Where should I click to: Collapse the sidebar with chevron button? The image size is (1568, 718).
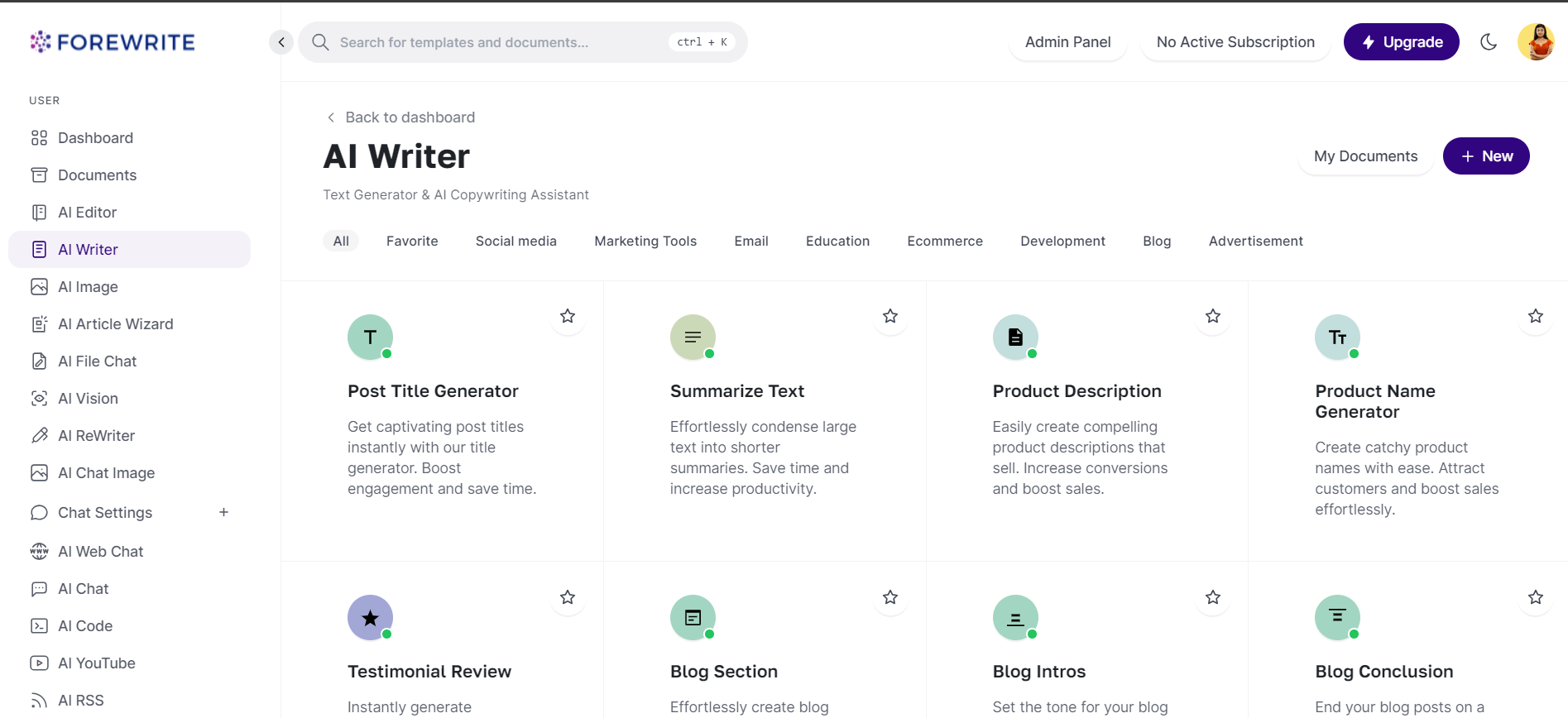coord(281,42)
